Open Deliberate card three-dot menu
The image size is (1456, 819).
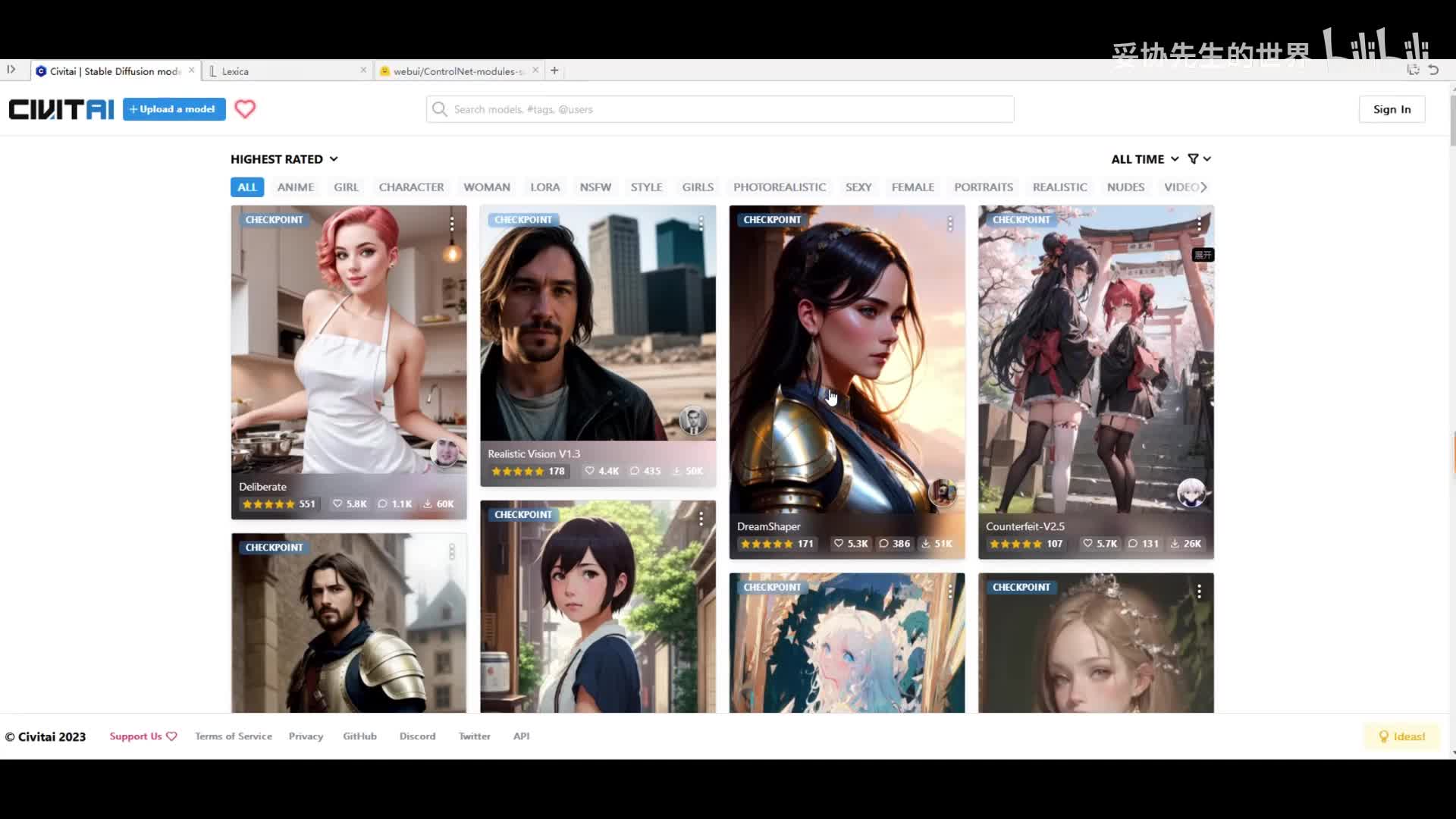pos(452,224)
